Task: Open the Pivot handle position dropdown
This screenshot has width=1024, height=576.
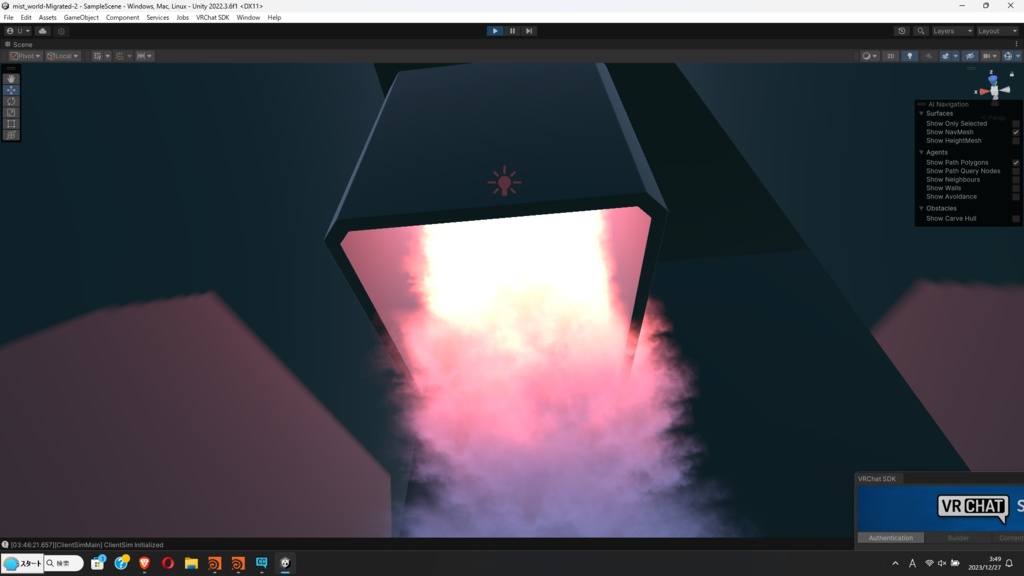Action: [25, 56]
